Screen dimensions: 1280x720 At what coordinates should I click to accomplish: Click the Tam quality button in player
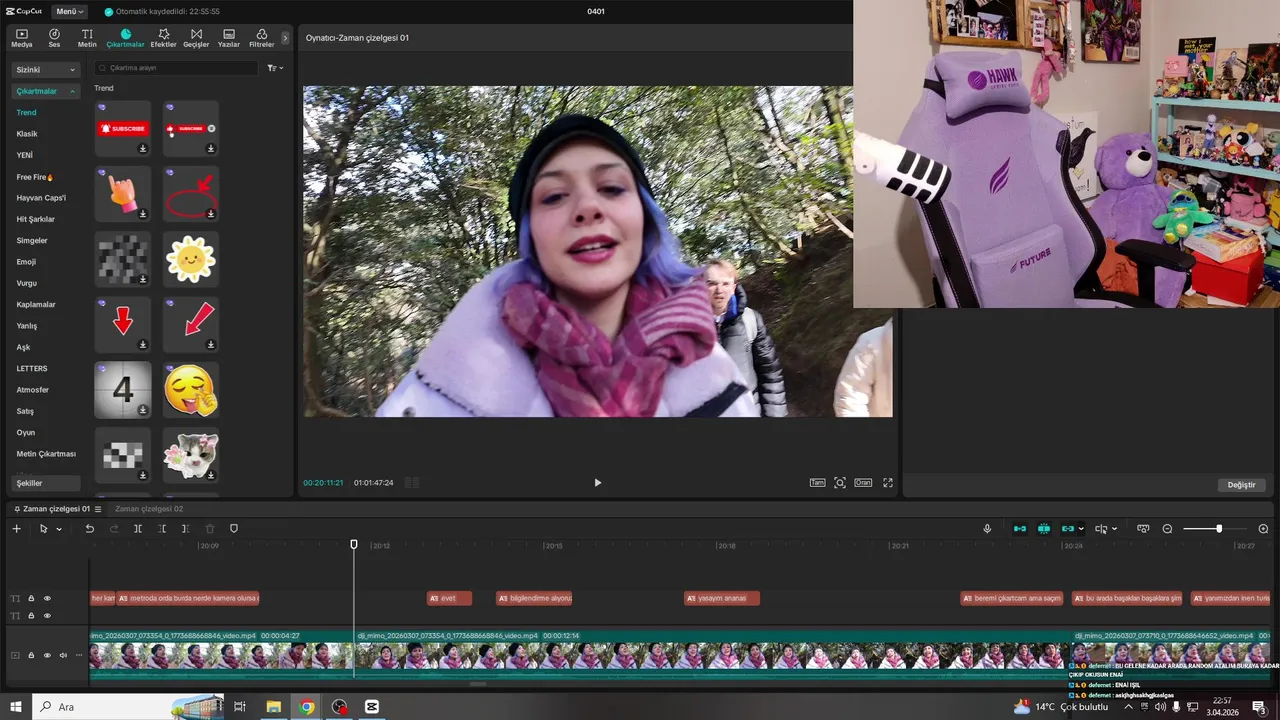tap(817, 483)
